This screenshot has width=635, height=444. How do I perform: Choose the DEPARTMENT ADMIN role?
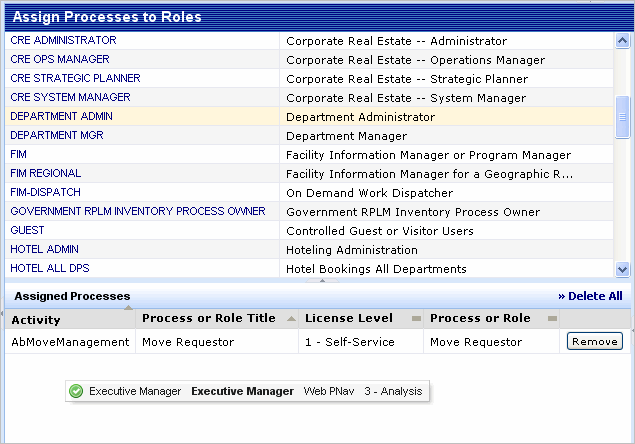(61, 117)
